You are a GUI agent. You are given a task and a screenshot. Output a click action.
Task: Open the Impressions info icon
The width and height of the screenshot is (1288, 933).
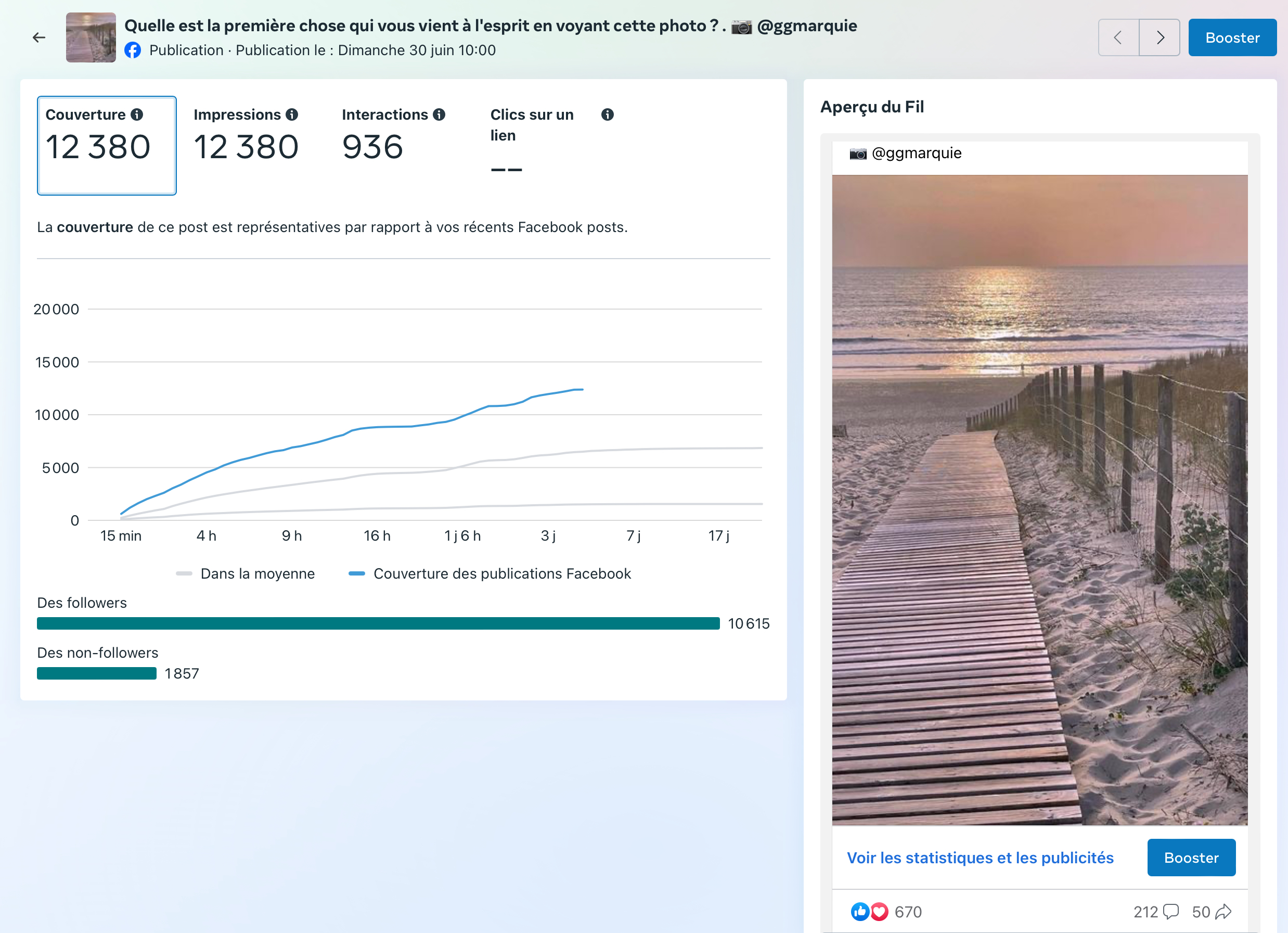(x=292, y=115)
